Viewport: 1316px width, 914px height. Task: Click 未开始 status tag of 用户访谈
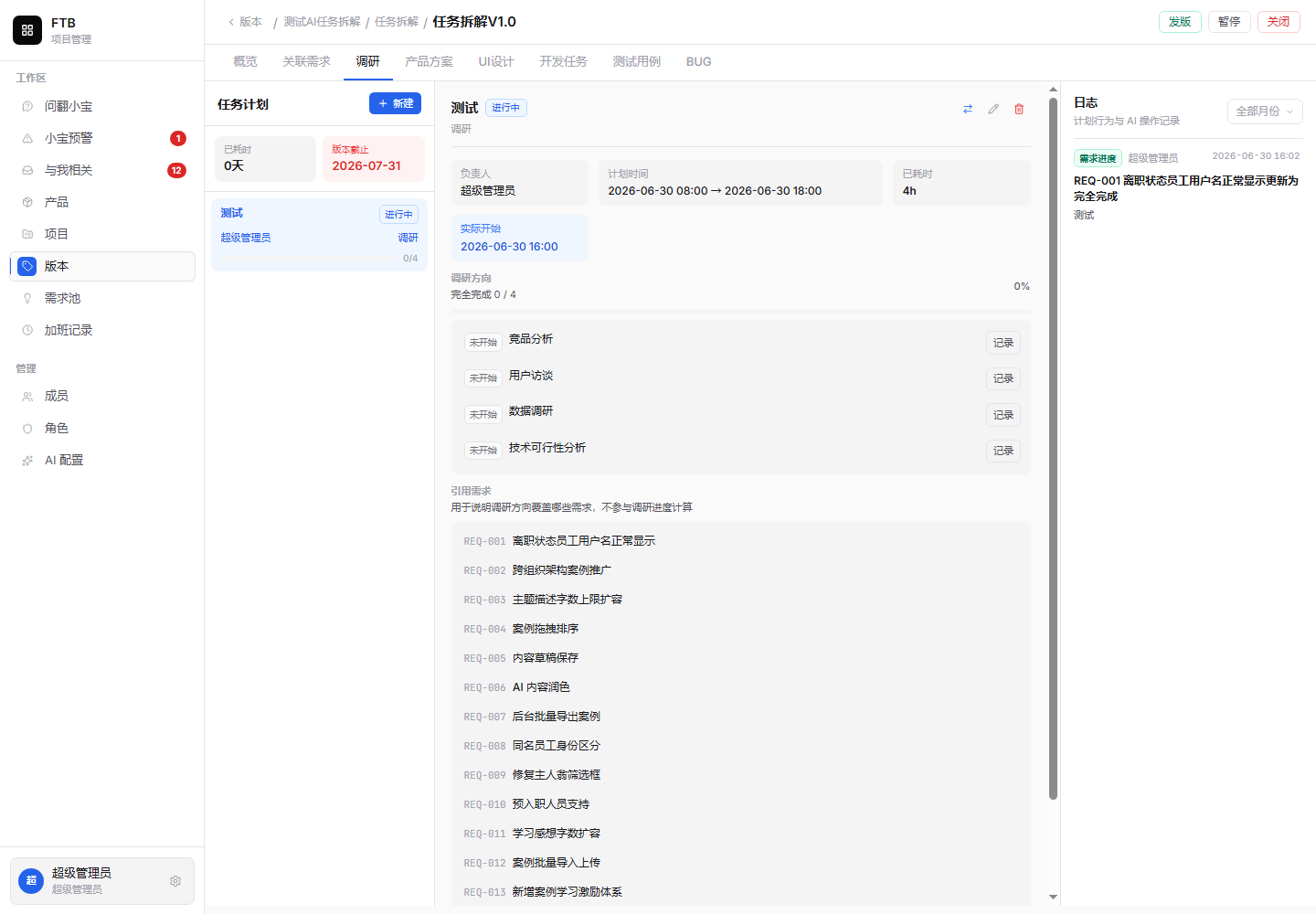[483, 378]
